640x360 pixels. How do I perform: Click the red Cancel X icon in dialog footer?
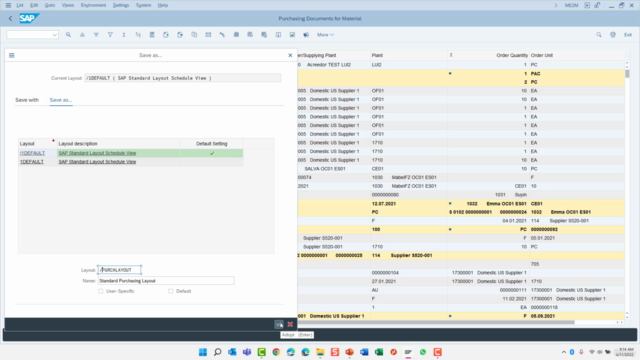(290, 324)
